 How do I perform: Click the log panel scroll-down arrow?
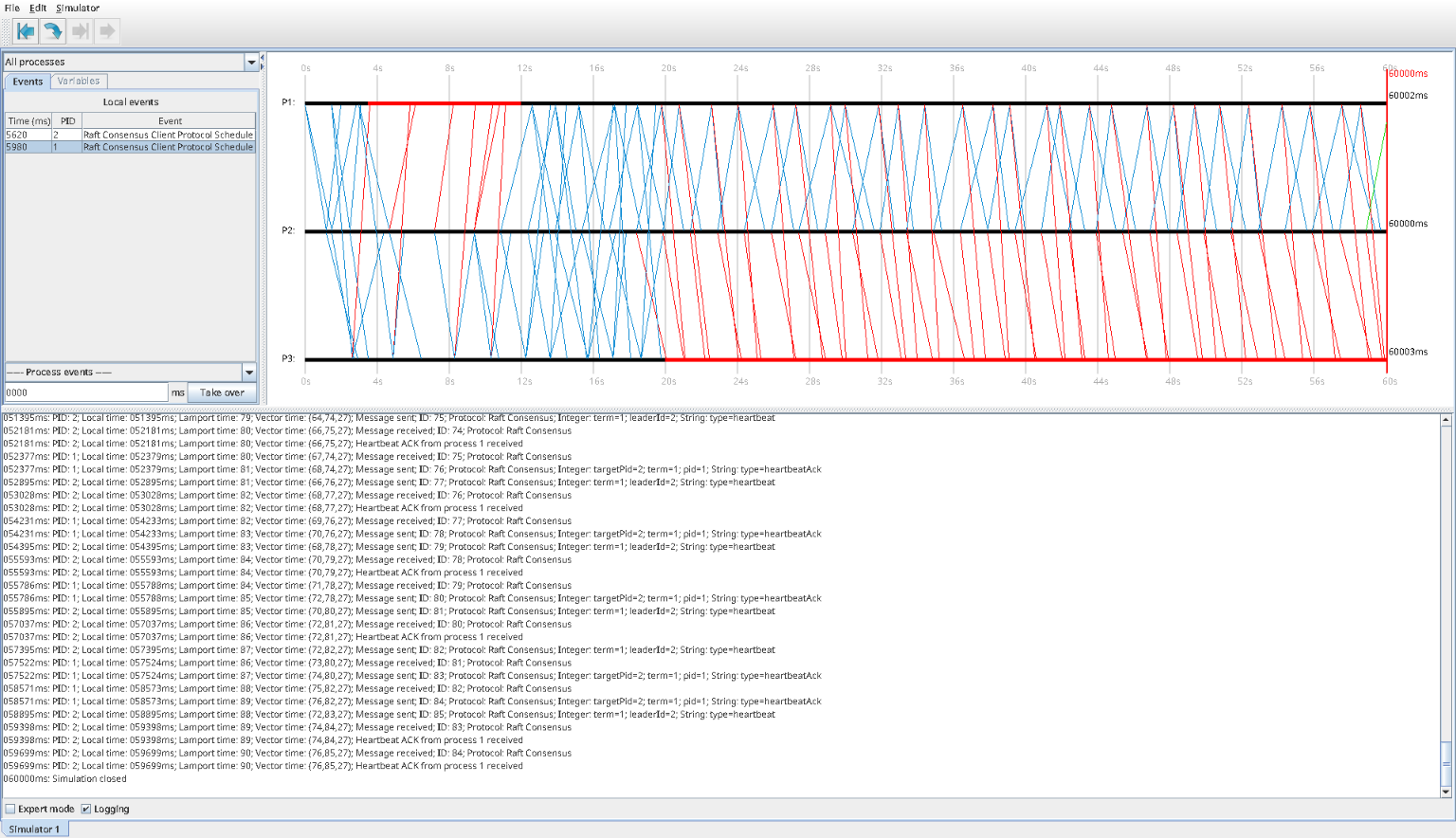coord(1446,792)
